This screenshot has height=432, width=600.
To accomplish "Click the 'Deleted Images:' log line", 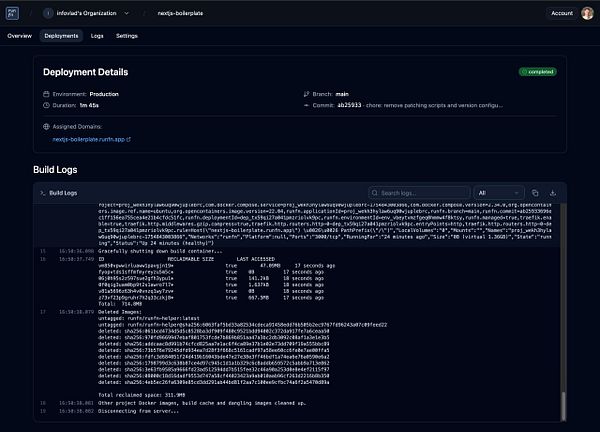I will [x=120, y=312].
